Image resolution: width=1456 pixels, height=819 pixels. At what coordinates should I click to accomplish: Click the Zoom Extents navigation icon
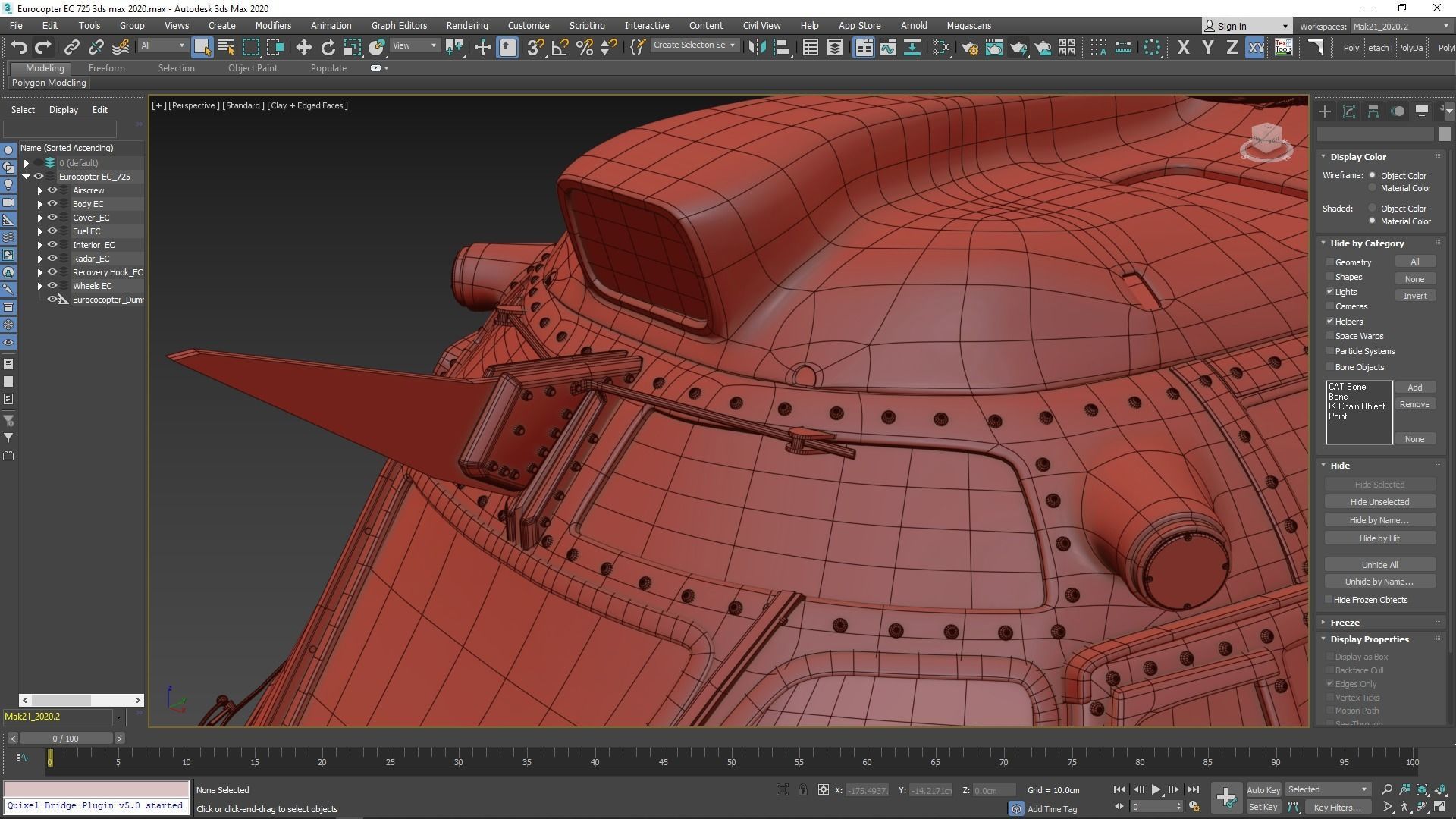click(x=1423, y=789)
